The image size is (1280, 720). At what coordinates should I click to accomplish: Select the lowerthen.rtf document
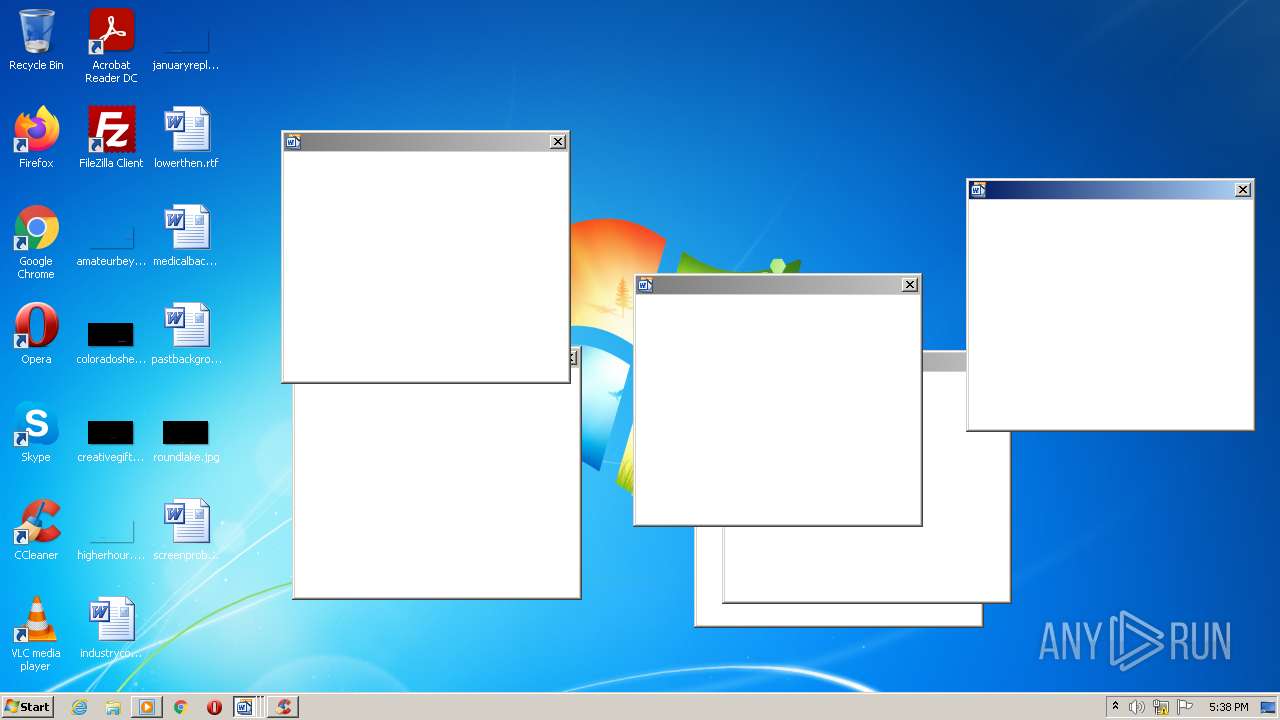[x=186, y=138]
